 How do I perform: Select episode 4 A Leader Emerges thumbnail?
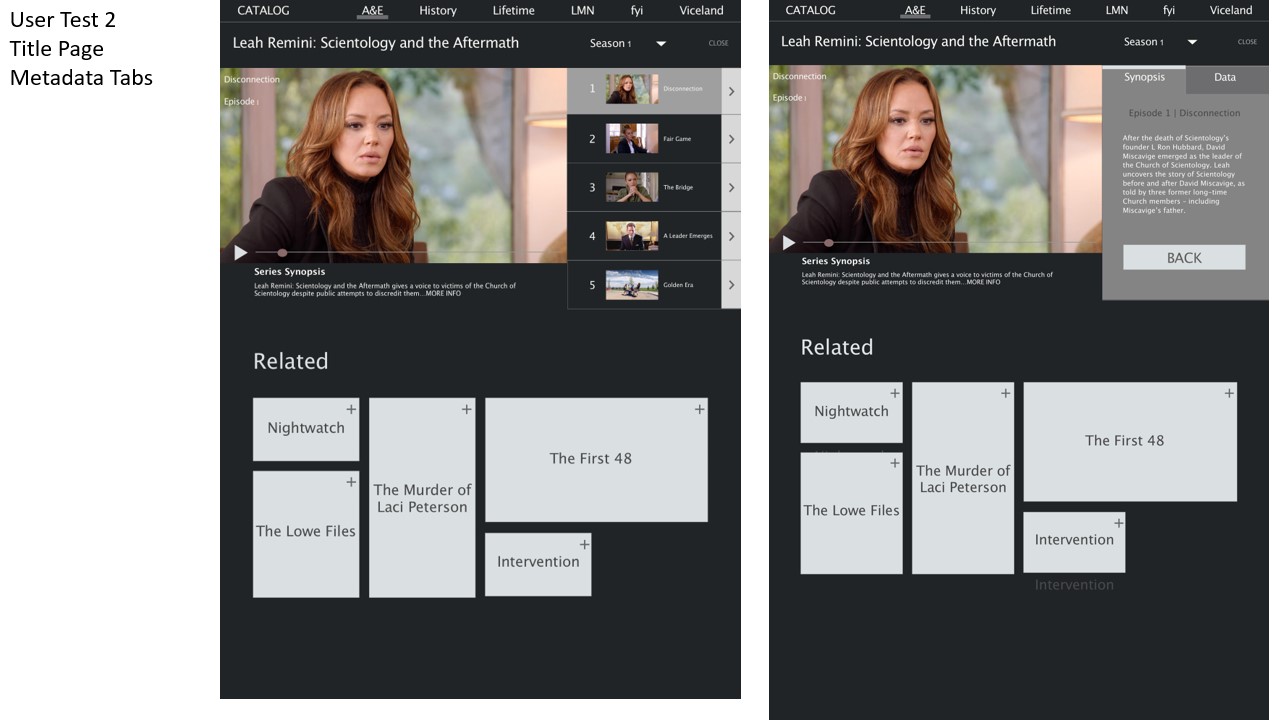[632, 236]
